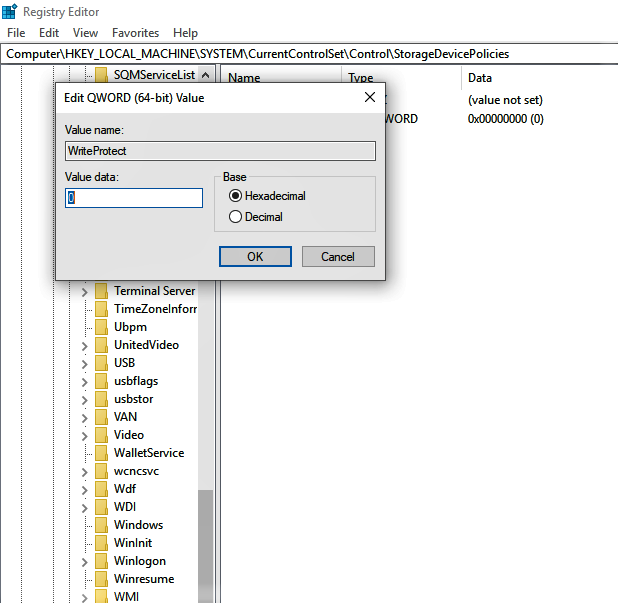Screen dimensions: 618x603
Task: Select the SQMServiceList key label
Action: (154, 75)
